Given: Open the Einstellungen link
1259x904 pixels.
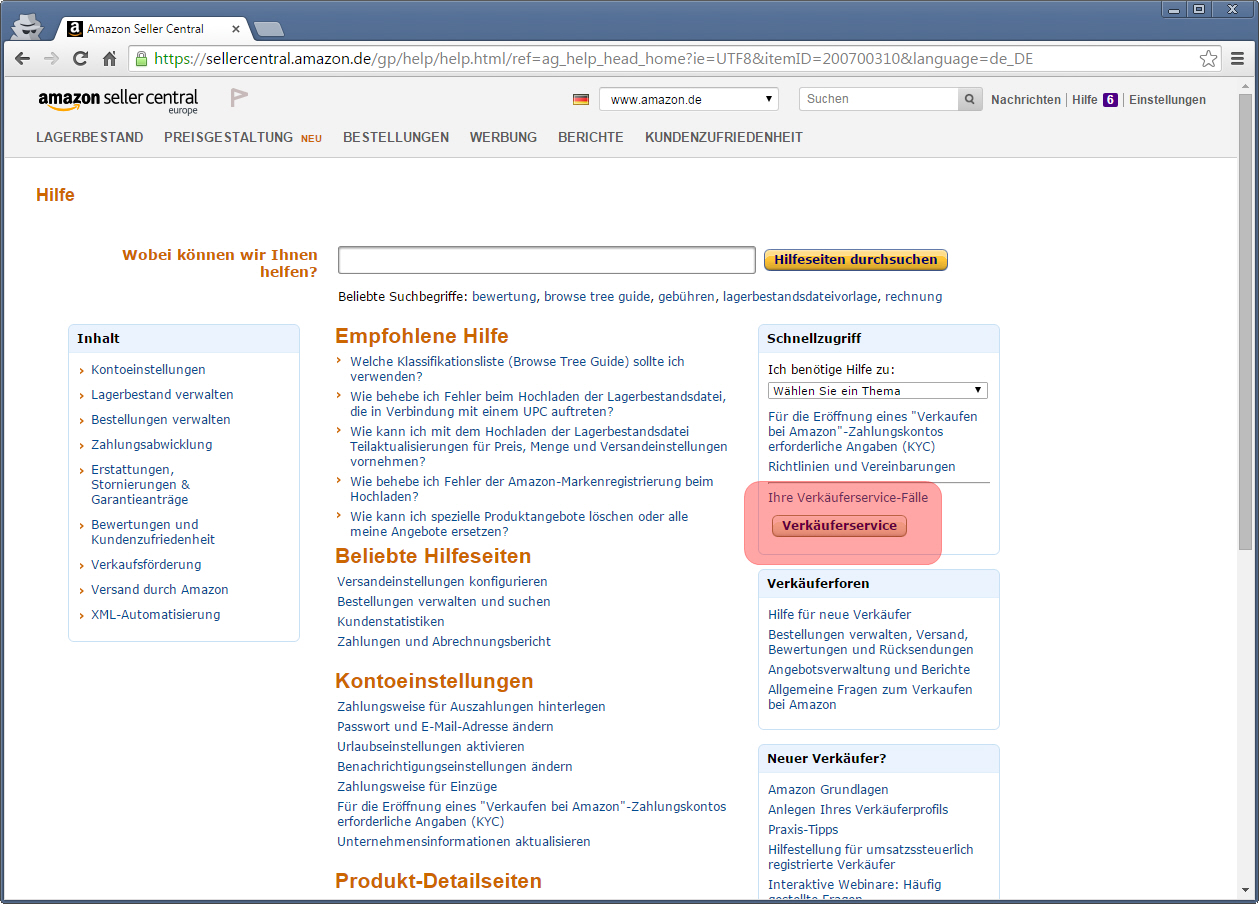Looking at the screenshot, I should click(x=1167, y=100).
